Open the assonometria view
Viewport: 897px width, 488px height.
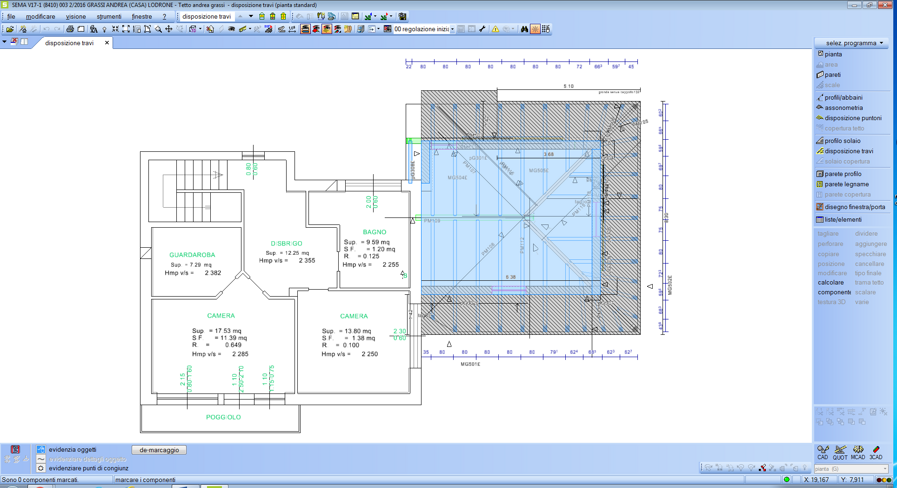(x=843, y=108)
